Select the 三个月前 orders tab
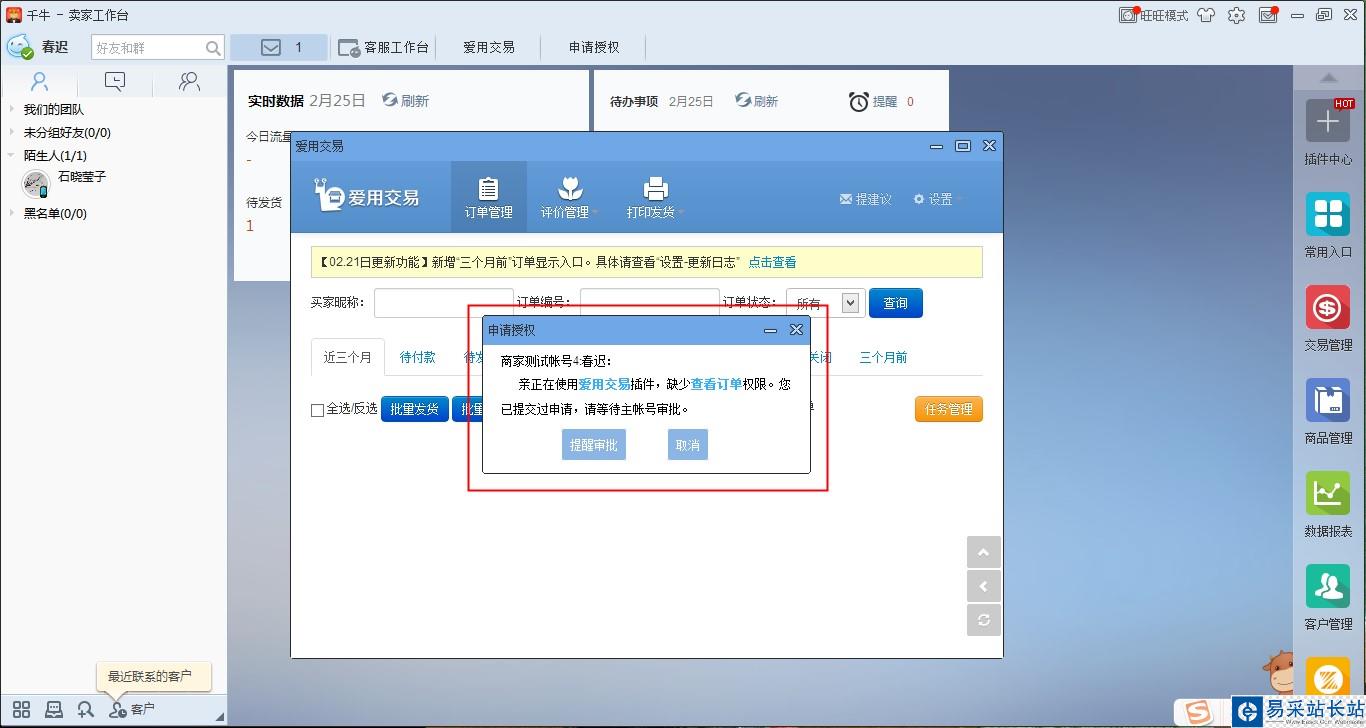 point(883,358)
